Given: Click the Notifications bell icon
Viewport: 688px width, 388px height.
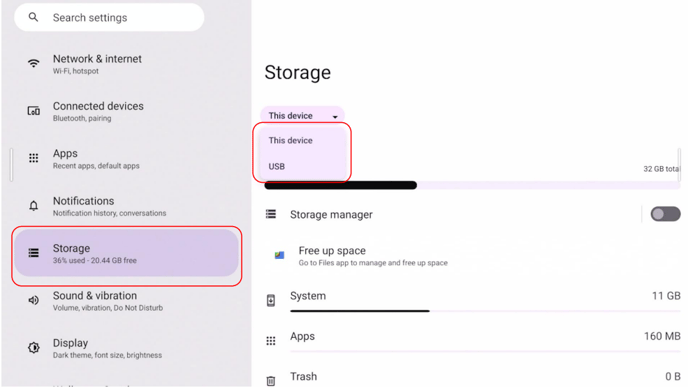Looking at the screenshot, I should click(33, 205).
